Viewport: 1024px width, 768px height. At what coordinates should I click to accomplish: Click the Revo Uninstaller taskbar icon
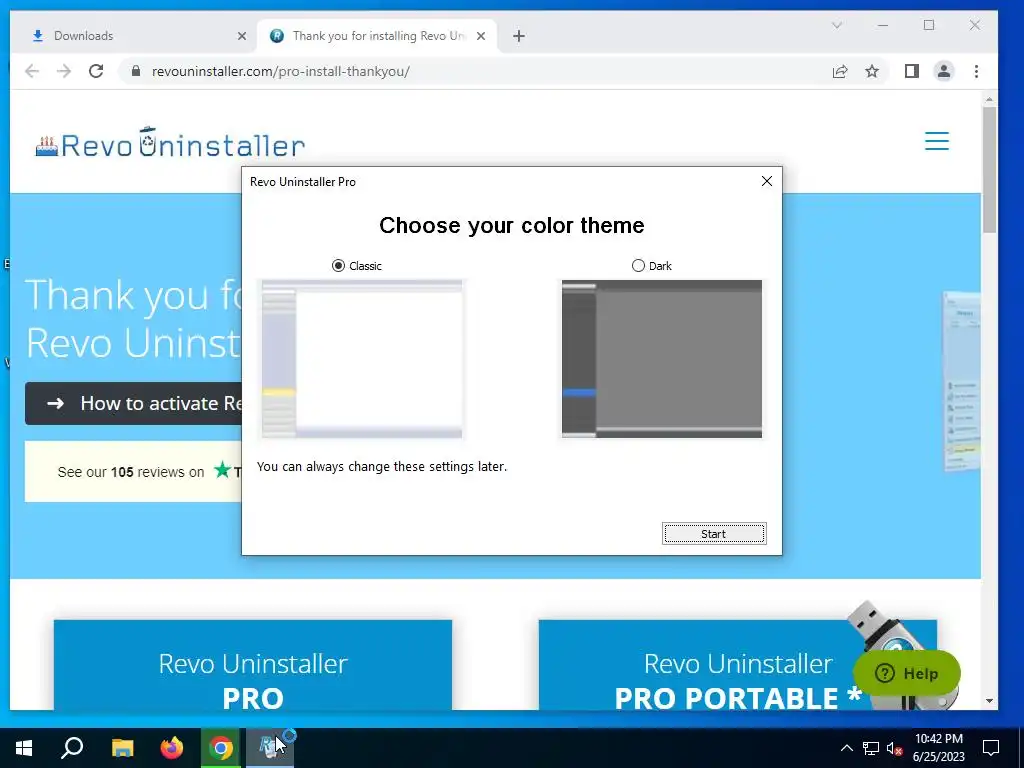tap(270, 748)
